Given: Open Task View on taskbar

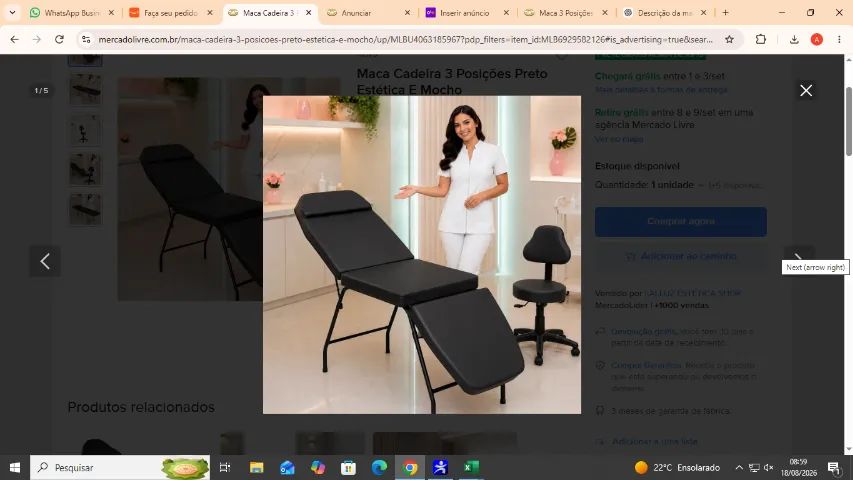Looking at the screenshot, I should (225, 467).
